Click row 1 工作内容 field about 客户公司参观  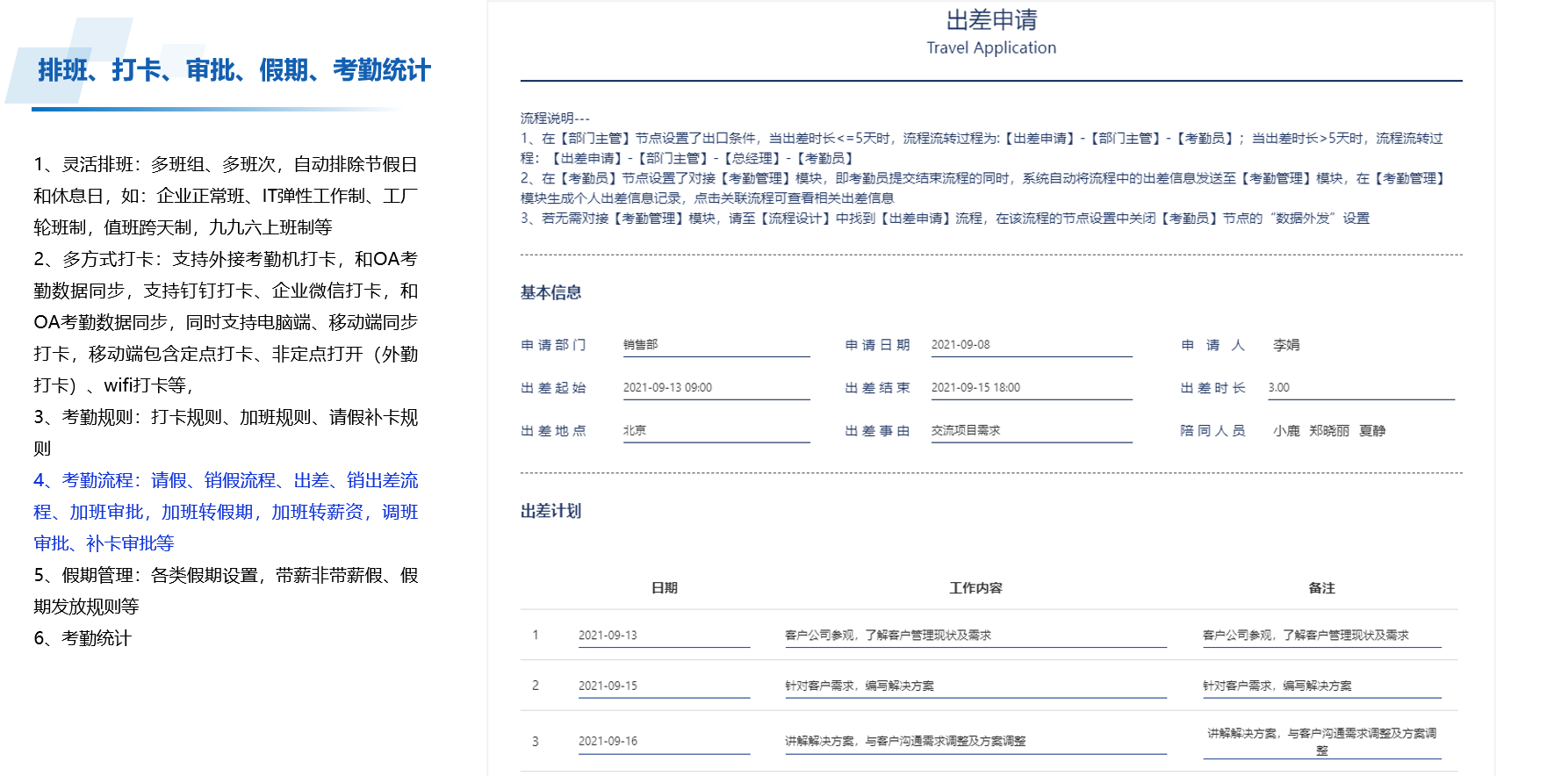tap(975, 636)
